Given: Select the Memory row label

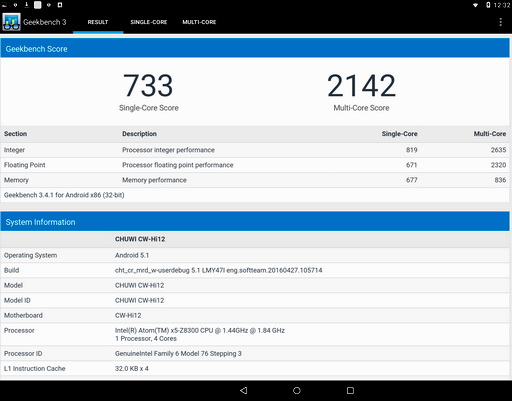Looking at the screenshot, I should tap(16, 180).
